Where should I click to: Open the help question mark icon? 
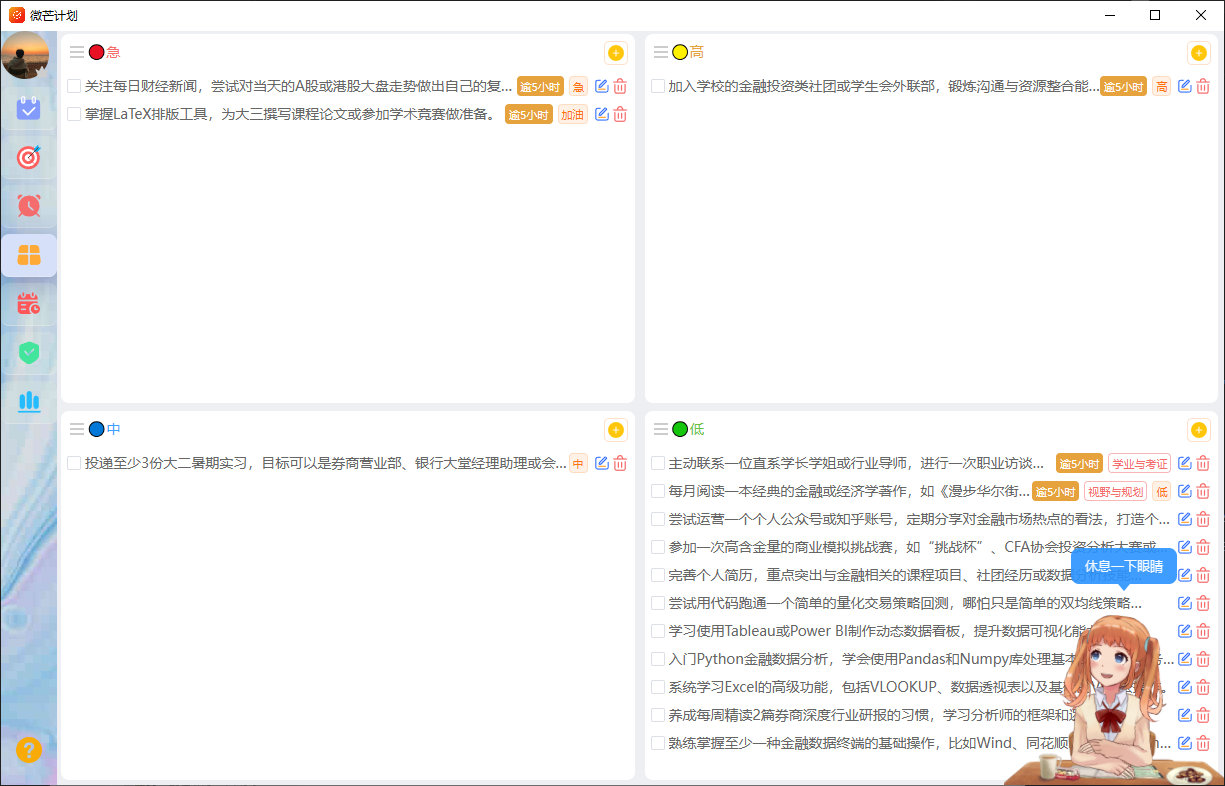pyautogui.click(x=29, y=750)
